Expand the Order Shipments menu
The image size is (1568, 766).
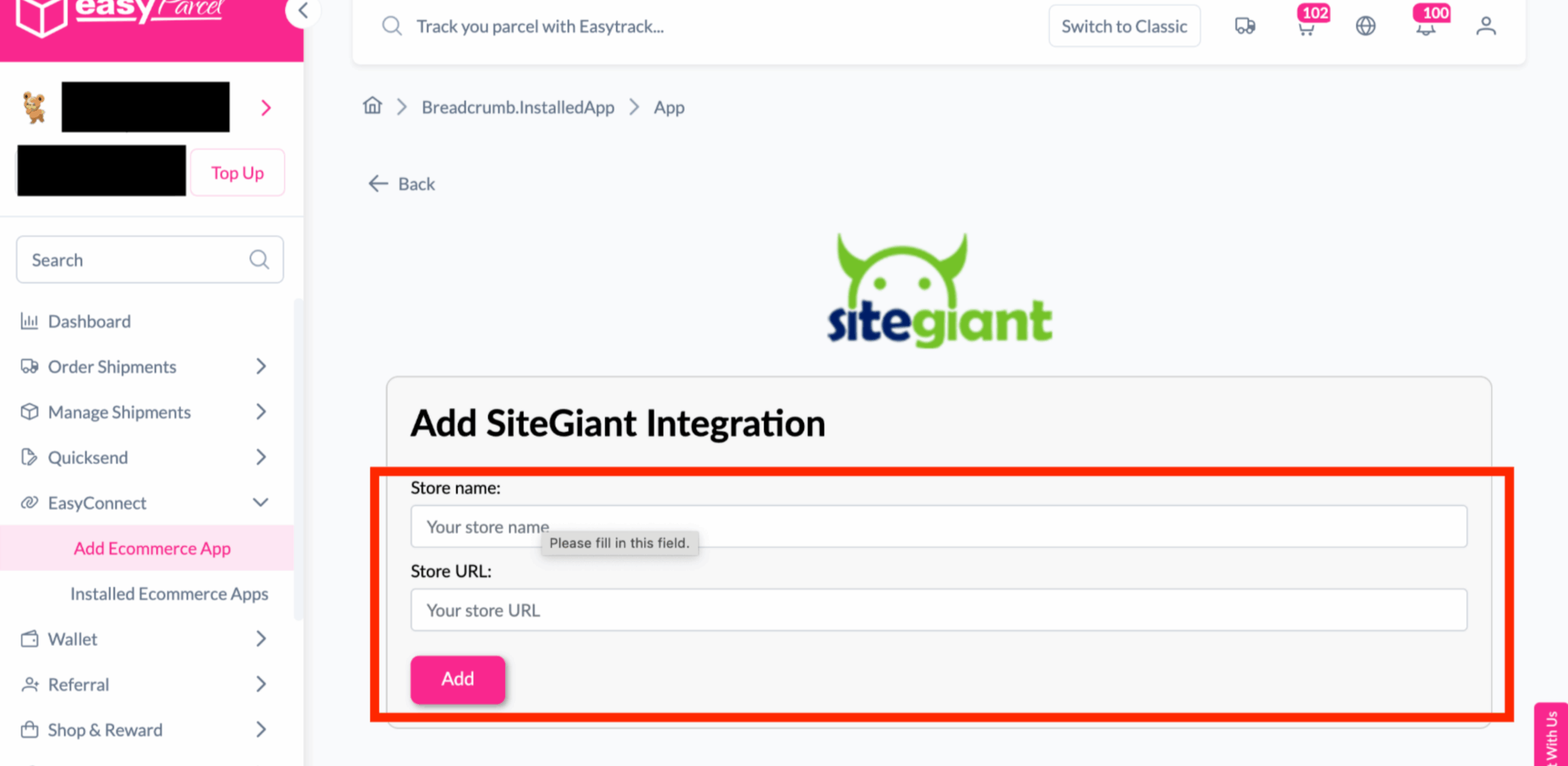(x=261, y=366)
